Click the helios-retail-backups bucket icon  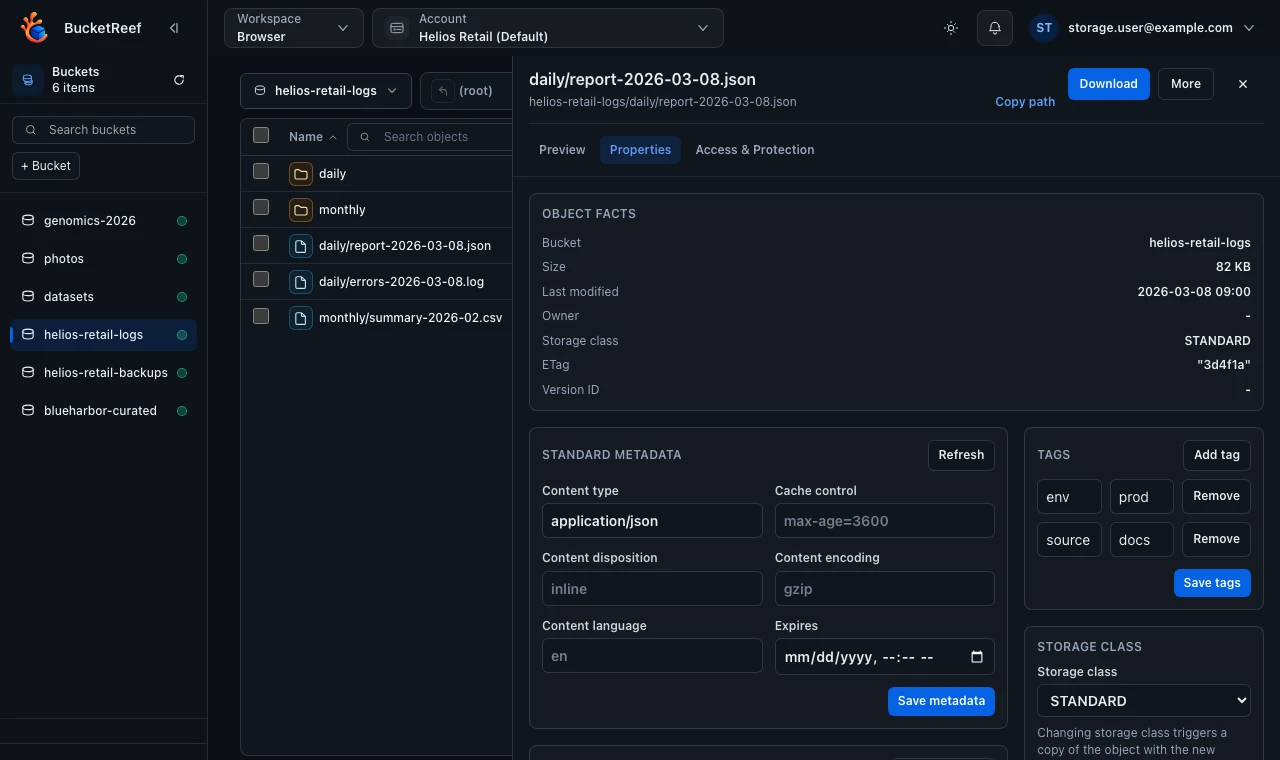28,372
